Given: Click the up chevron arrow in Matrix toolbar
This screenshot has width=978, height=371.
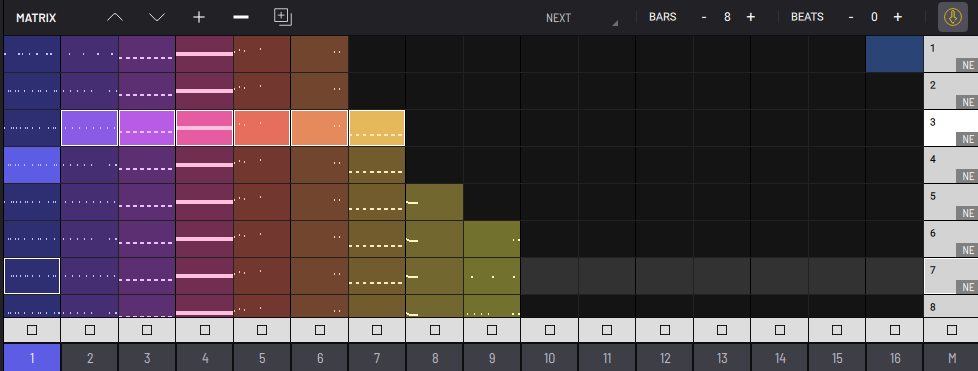Looking at the screenshot, I should (115, 17).
